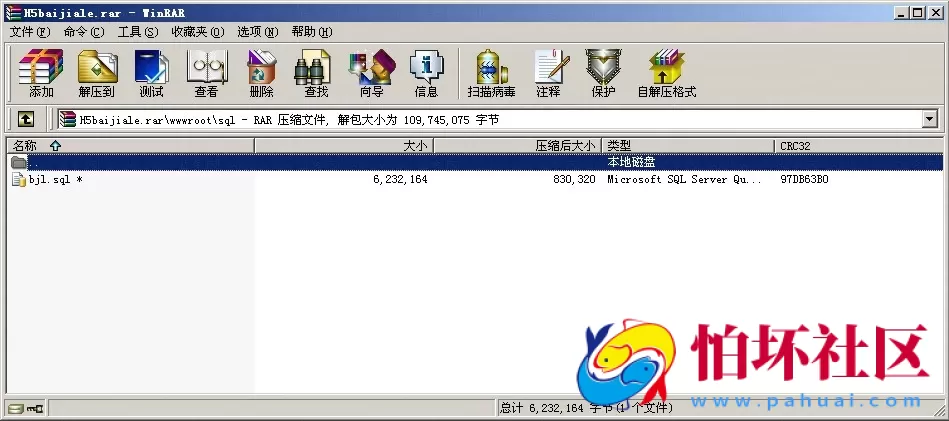Open the 选项(N) menu
Screen dimensions: 949x421
tap(257, 32)
